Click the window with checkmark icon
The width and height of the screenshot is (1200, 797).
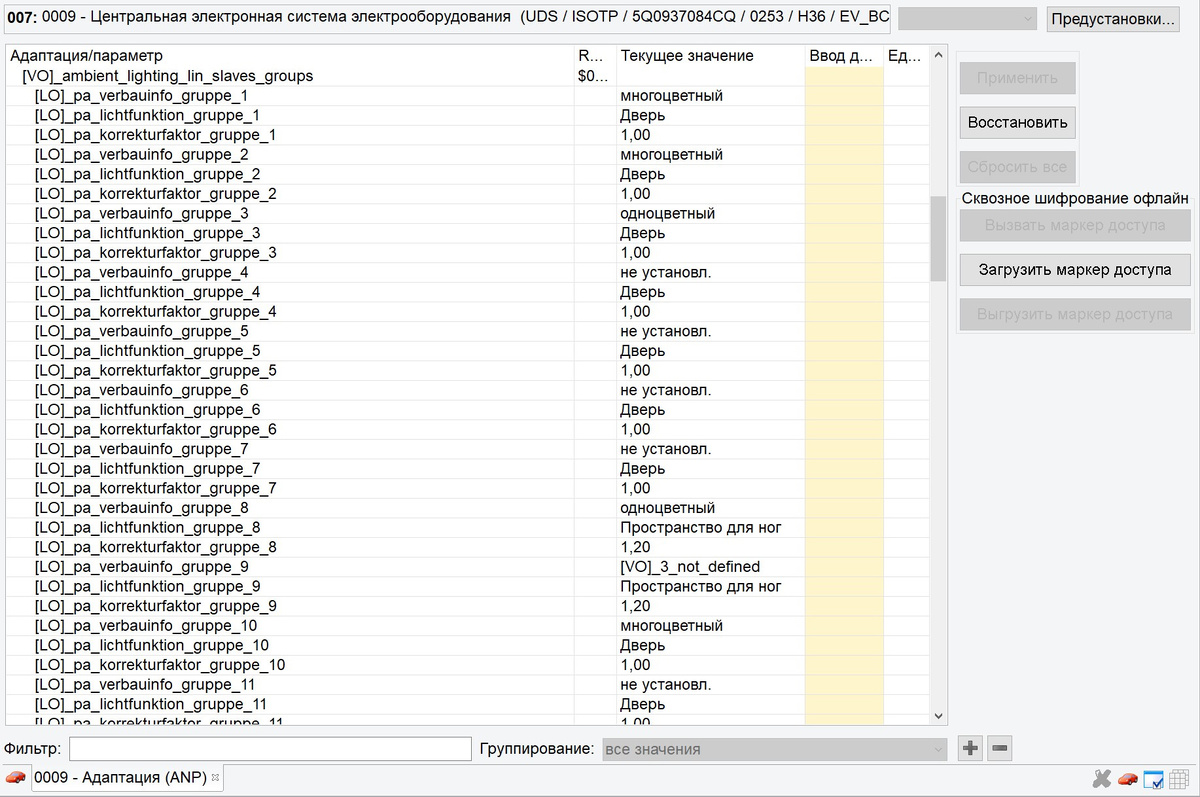tap(1153, 778)
